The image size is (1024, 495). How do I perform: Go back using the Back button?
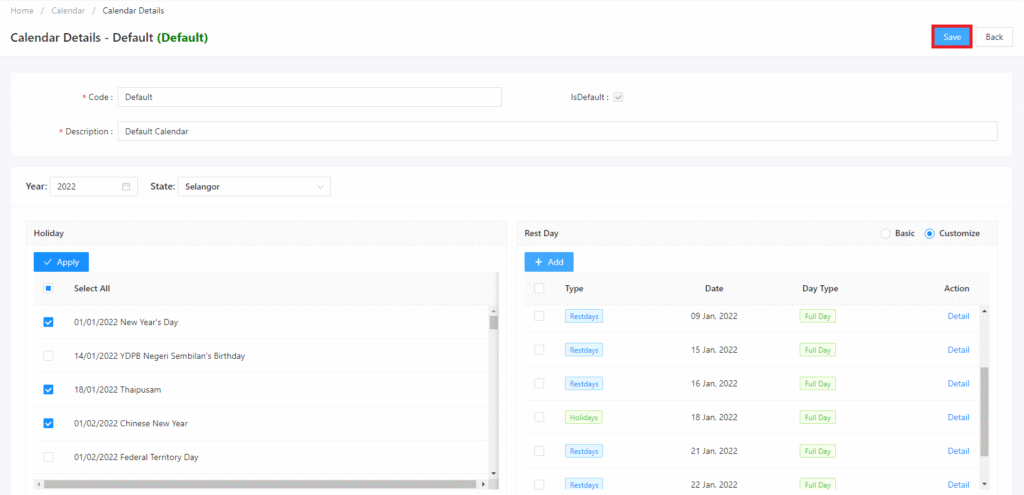pyautogui.click(x=993, y=37)
